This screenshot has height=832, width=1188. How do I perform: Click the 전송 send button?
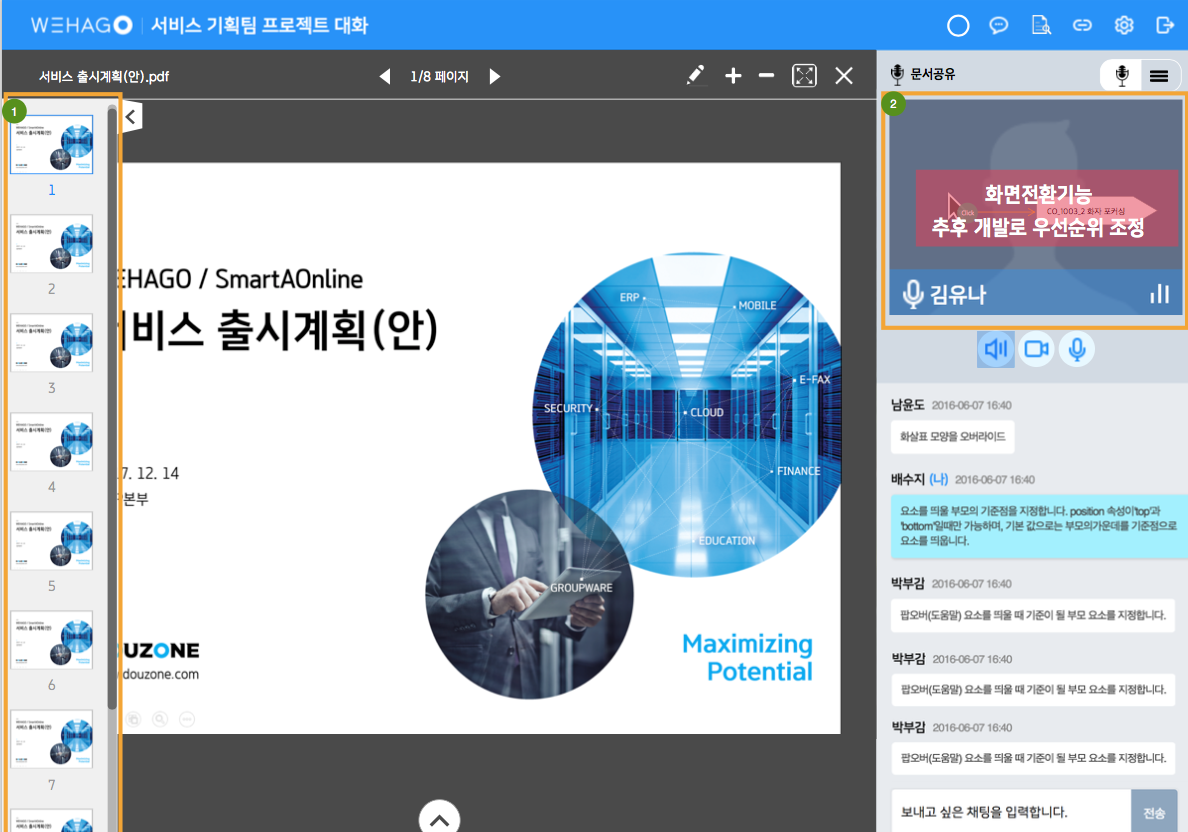pyautogui.click(x=1154, y=812)
